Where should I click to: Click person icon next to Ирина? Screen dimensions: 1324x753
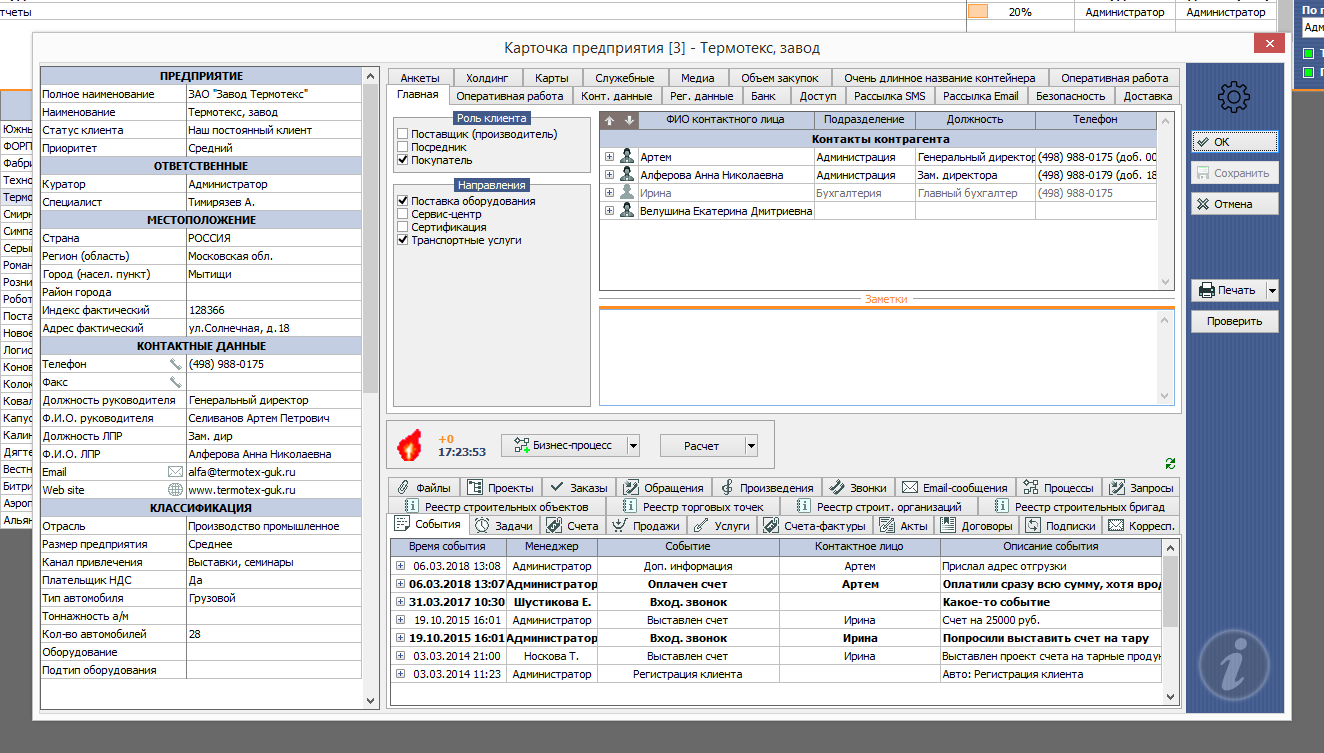coord(628,193)
